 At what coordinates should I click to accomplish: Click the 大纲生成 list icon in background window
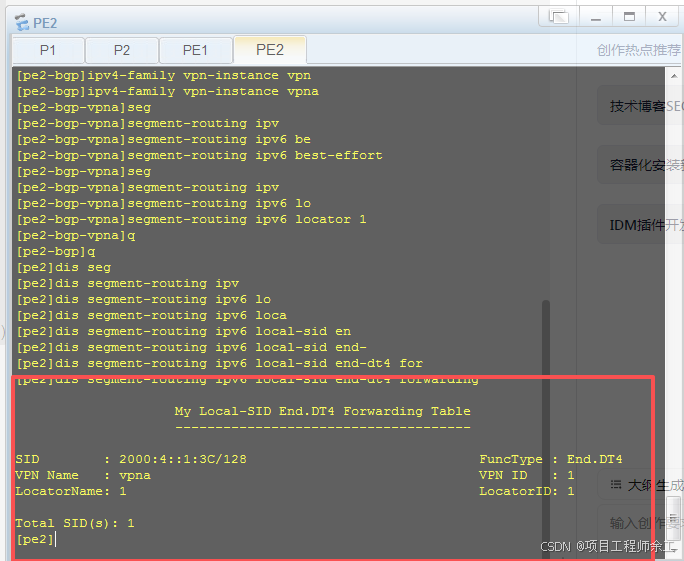click(x=616, y=485)
